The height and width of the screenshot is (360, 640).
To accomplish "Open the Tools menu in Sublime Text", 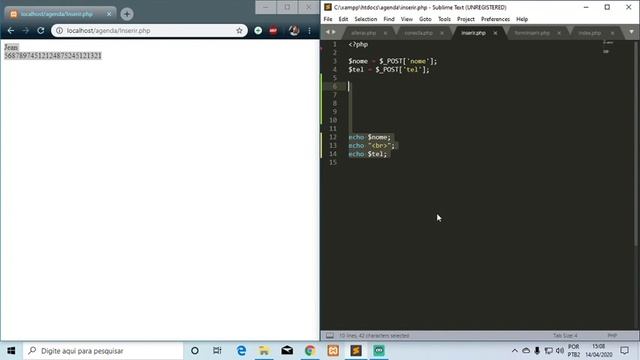I will click(444, 19).
